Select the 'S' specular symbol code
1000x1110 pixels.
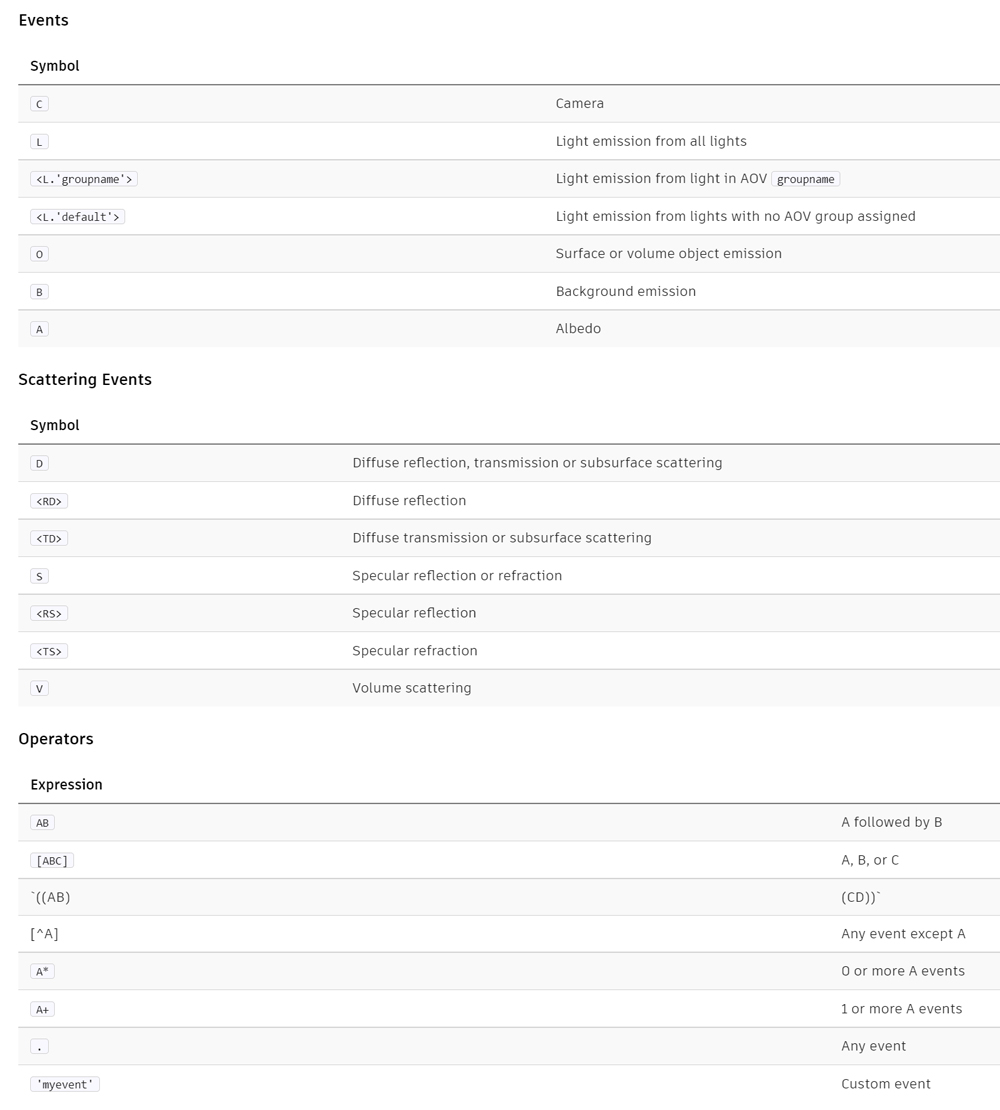[x=39, y=576]
